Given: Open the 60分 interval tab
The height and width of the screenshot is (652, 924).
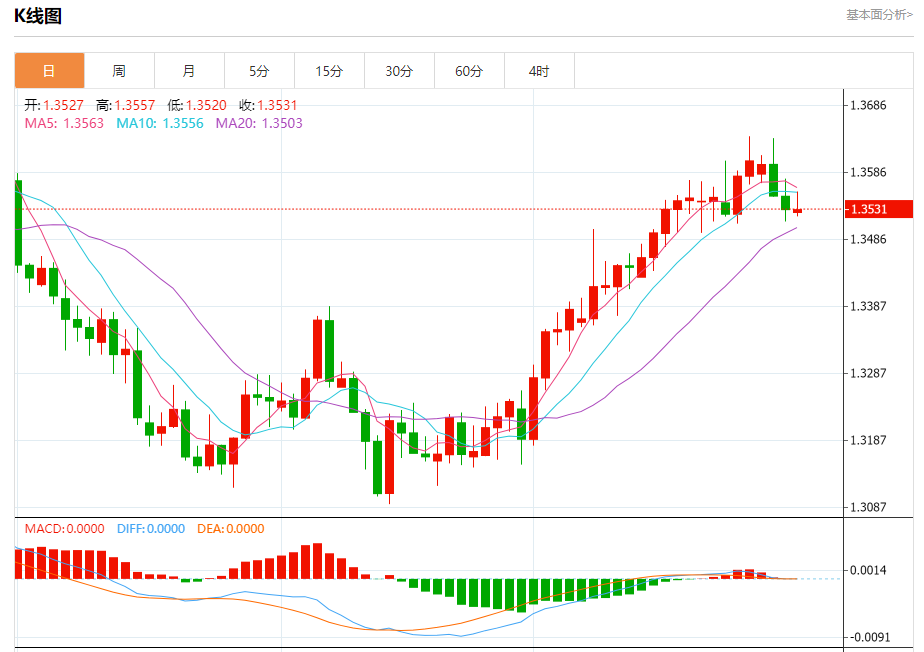Looking at the screenshot, I should [x=469, y=71].
